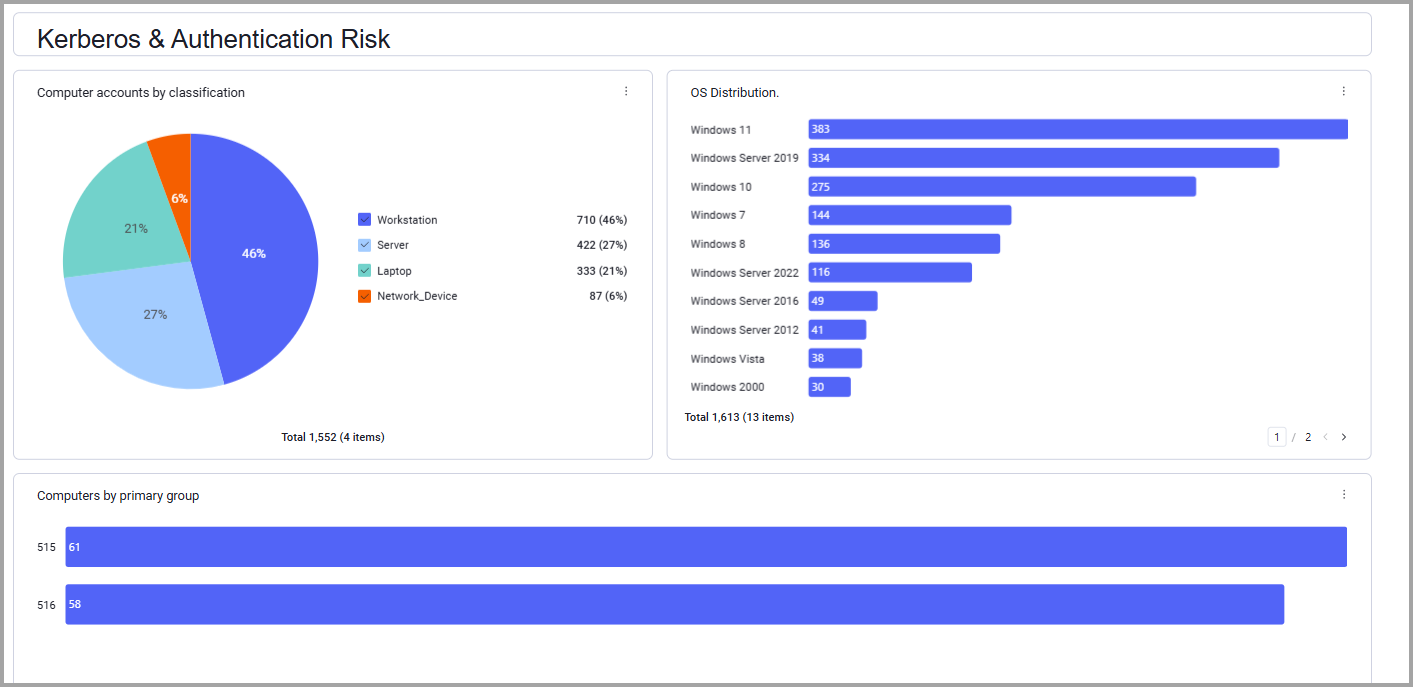Screen dimensions: 1413x687
Task: Select the Windows Server 2016 bar showing 49
Action: 843,301
